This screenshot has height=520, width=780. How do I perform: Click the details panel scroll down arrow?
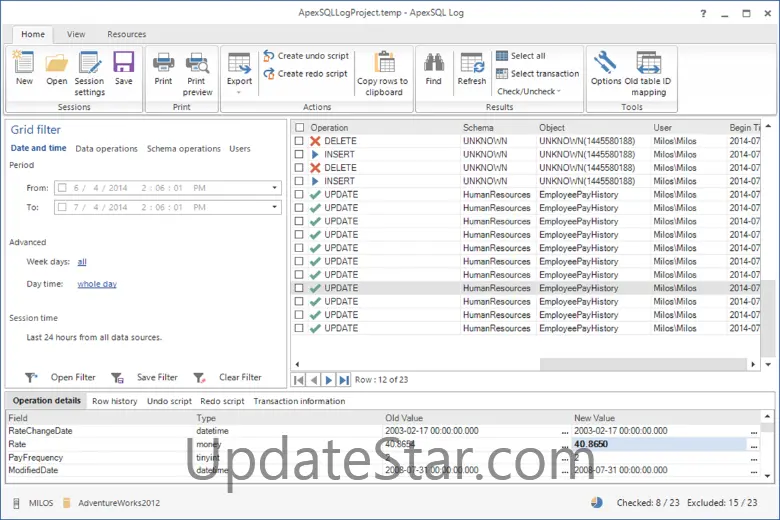[768, 476]
